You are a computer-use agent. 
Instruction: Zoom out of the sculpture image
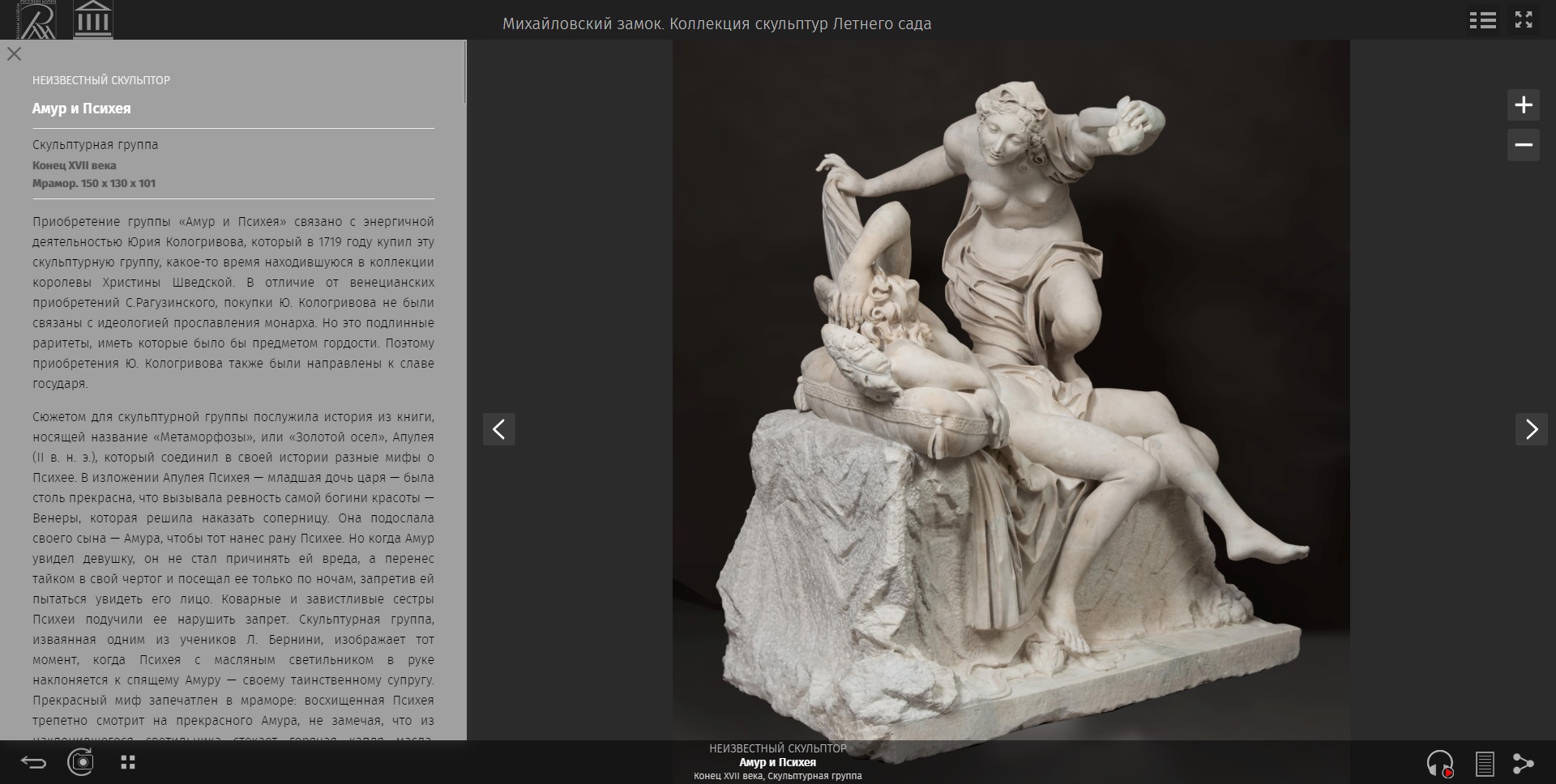pos(1523,145)
